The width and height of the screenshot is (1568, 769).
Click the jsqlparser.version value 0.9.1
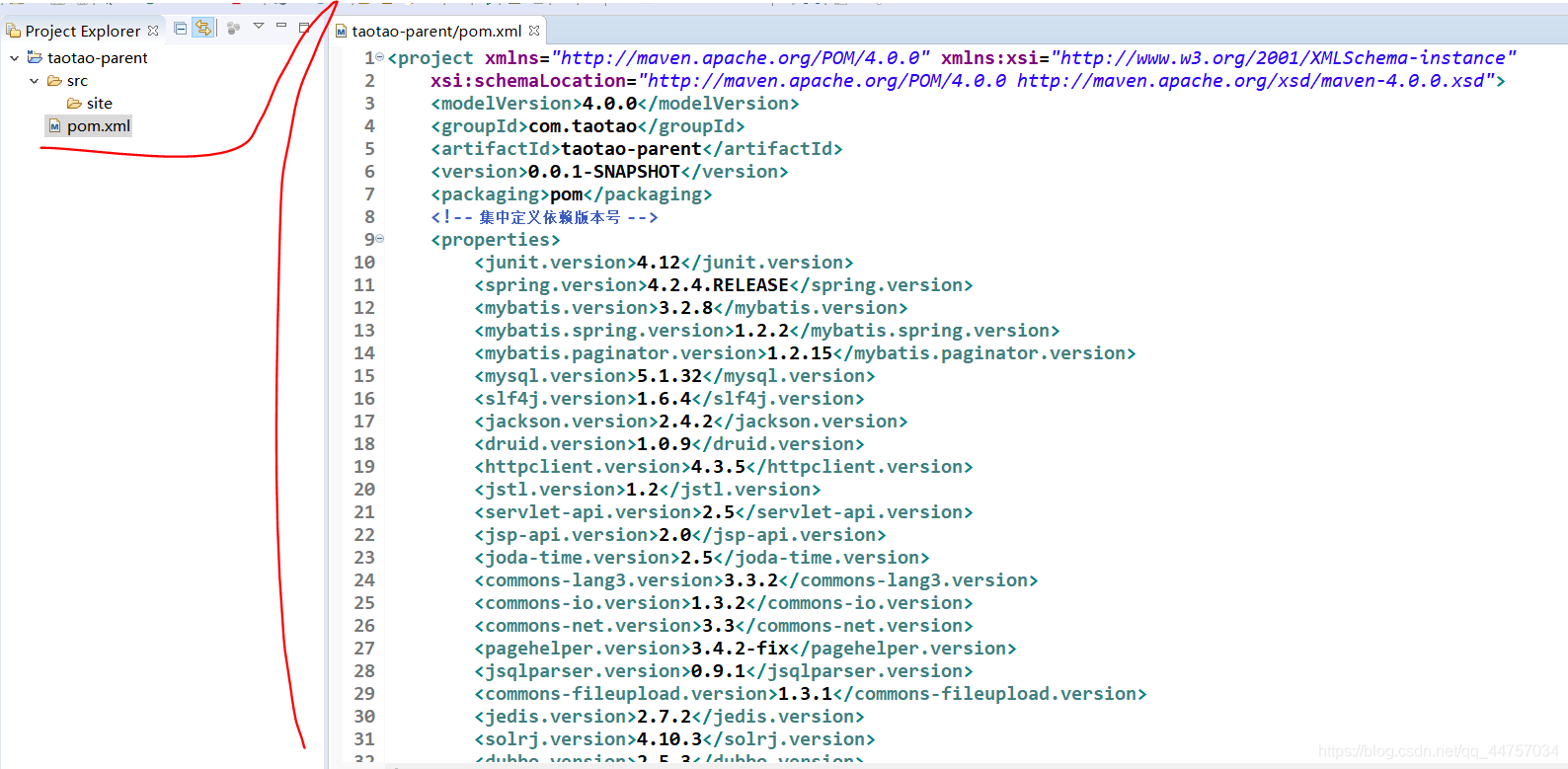(x=718, y=671)
